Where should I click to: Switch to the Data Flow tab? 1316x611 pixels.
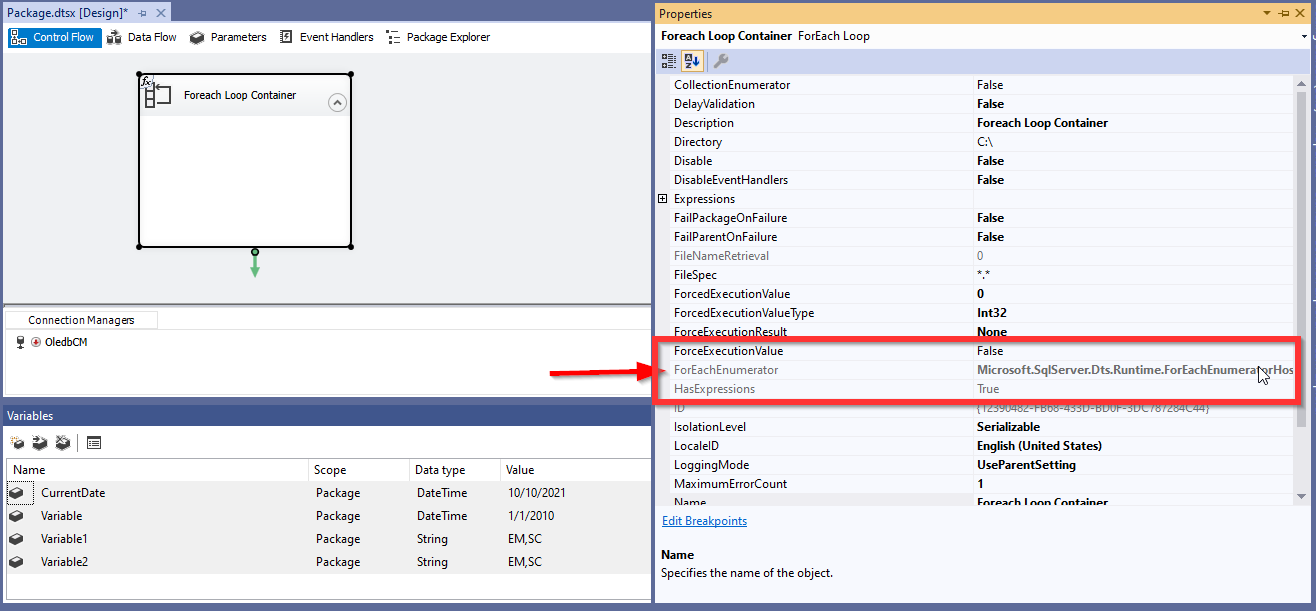point(141,37)
